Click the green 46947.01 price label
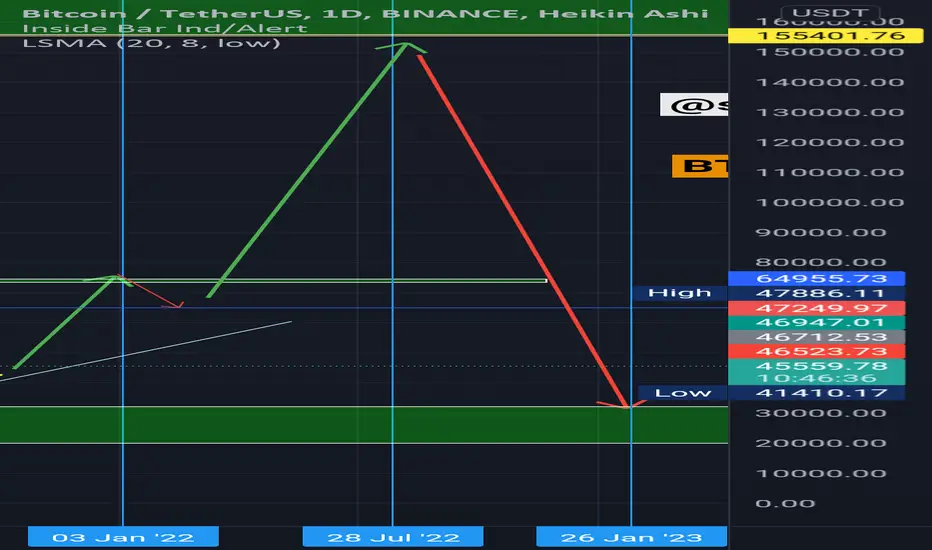Screen dimensions: 932x550 point(817,322)
